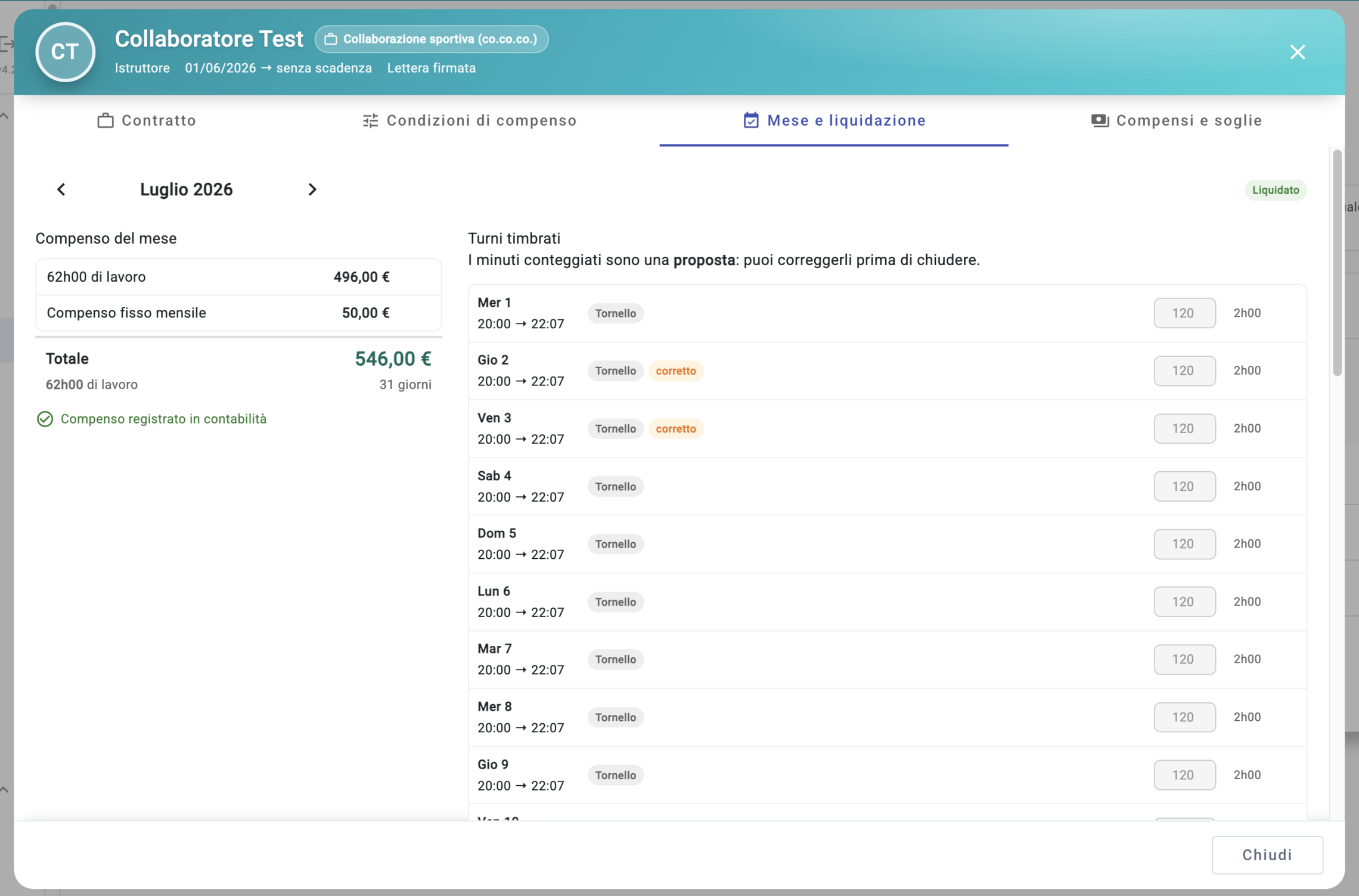Click the dialog's vertical scrollbar
This screenshot has height=896, width=1359.
point(1337,263)
